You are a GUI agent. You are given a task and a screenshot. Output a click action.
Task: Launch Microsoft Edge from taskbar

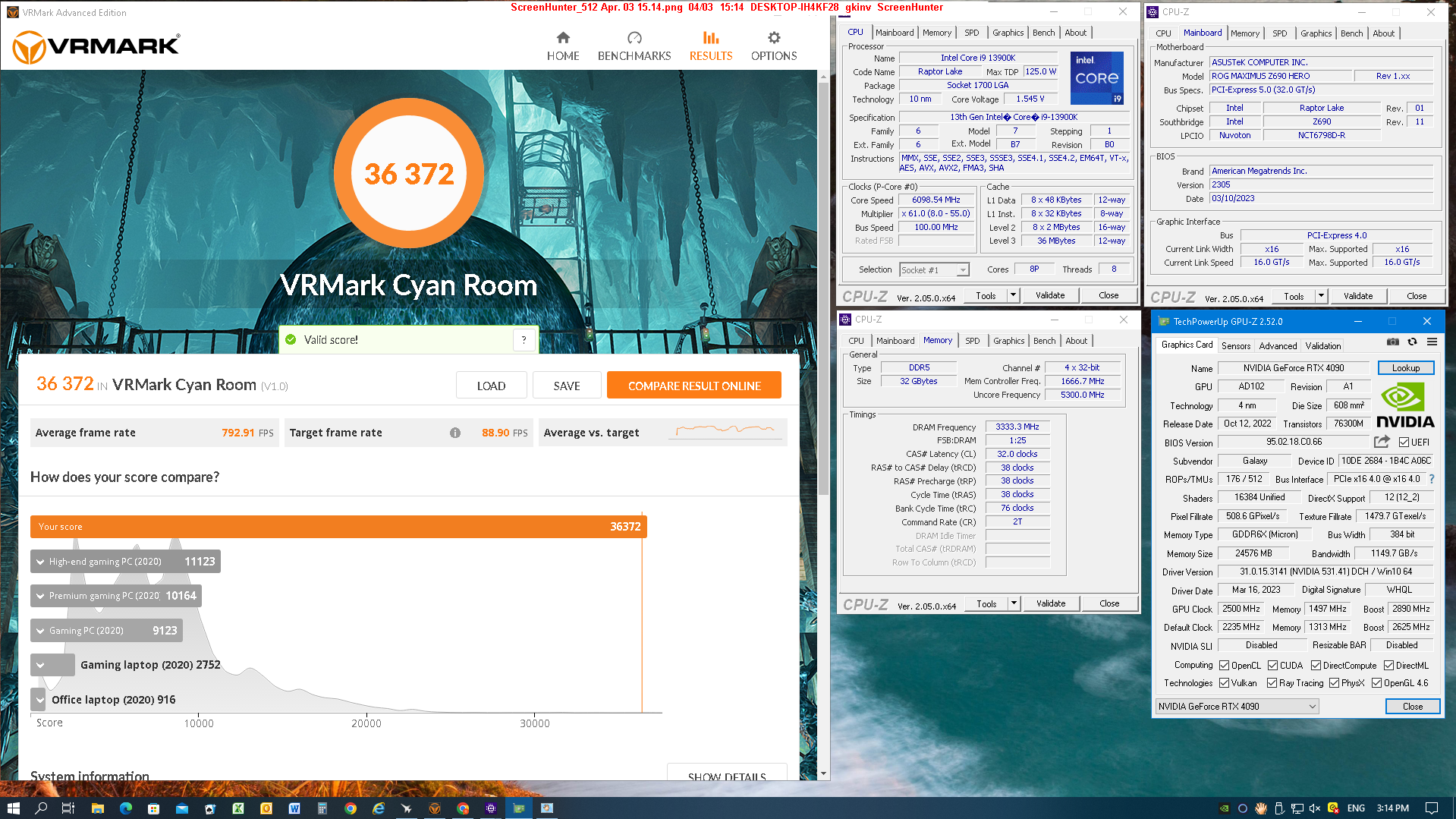125,808
